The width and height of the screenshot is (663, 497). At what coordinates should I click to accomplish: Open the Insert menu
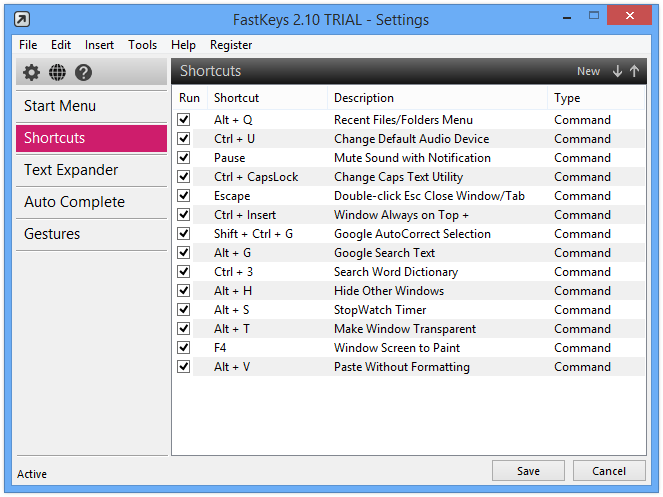pos(99,45)
